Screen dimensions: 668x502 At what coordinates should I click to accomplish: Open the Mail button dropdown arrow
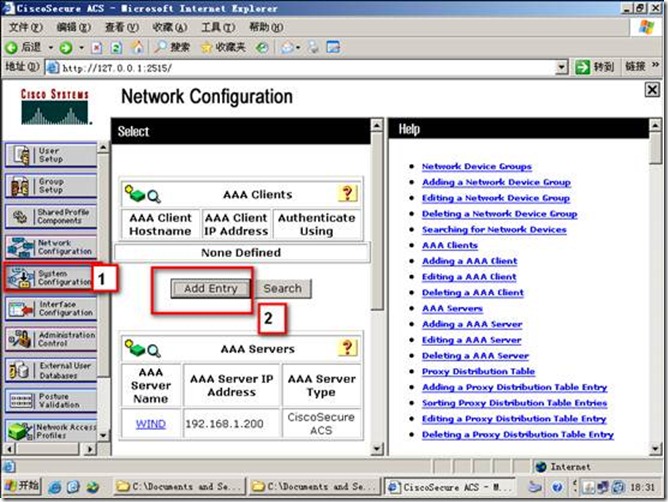point(298,47)
